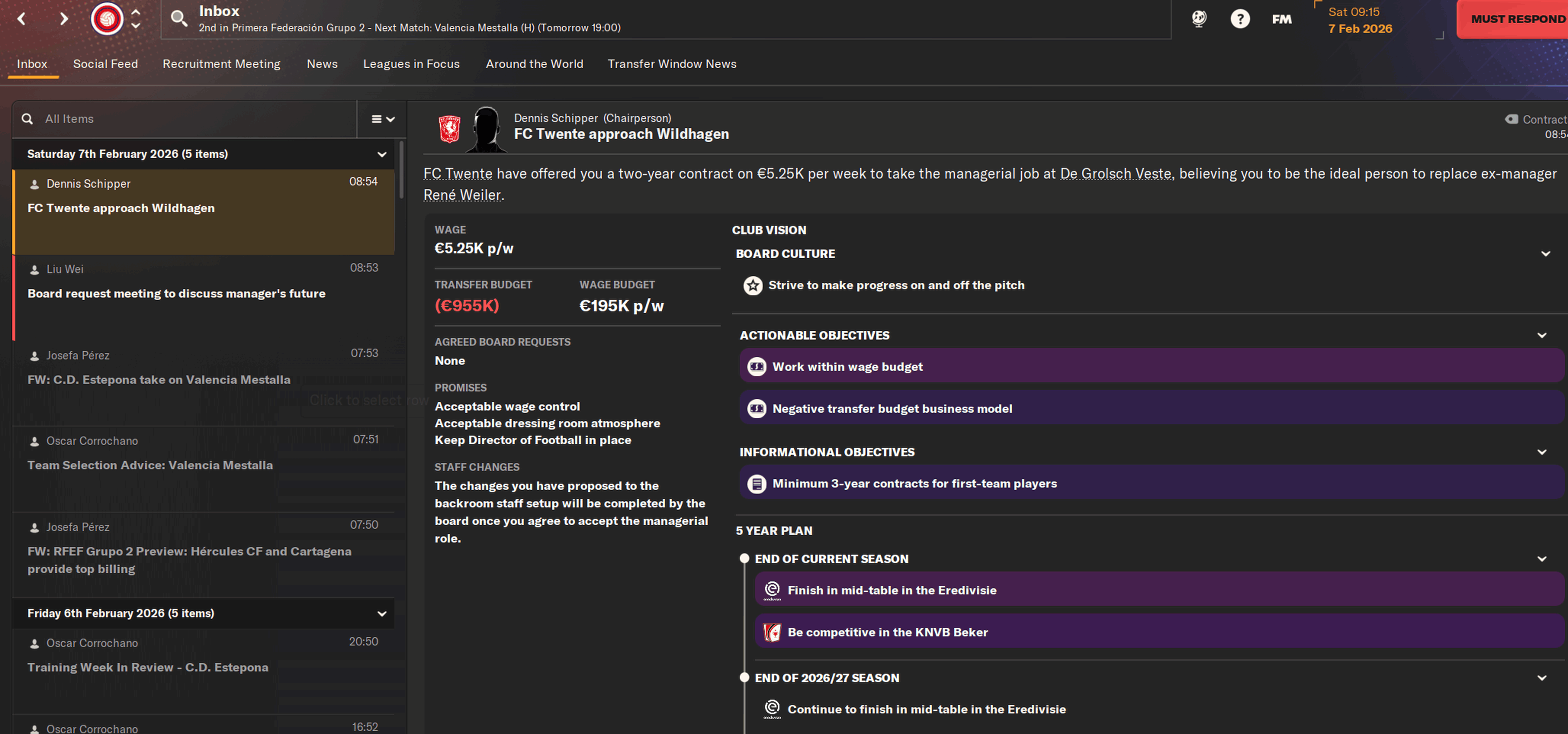Click the transfer budget (€955K) value

pyautogui.click(x=467, y=306)
